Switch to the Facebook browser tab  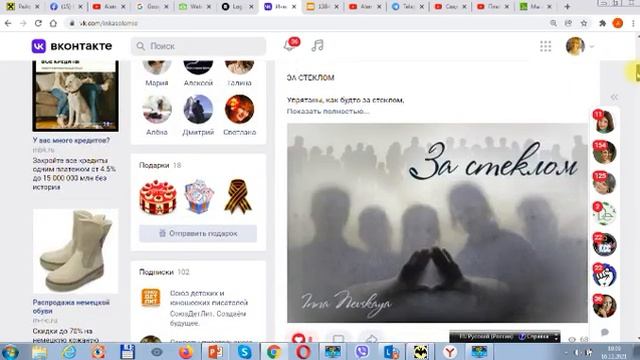tap(65, 7)
